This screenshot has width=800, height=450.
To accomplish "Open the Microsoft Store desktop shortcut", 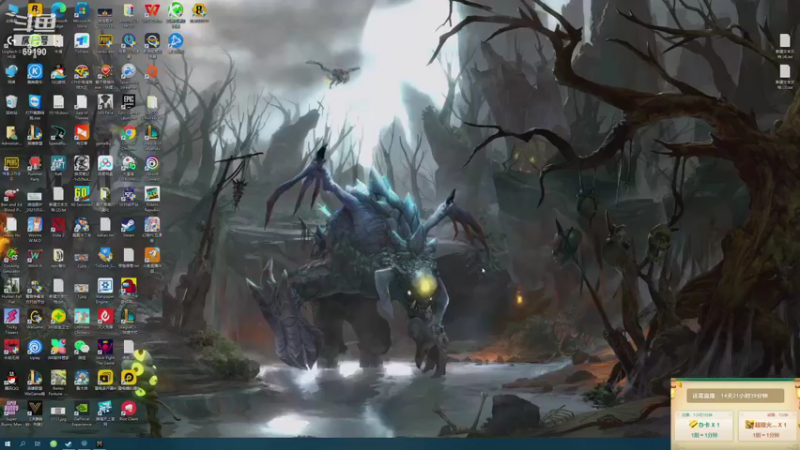I will 82,10.
